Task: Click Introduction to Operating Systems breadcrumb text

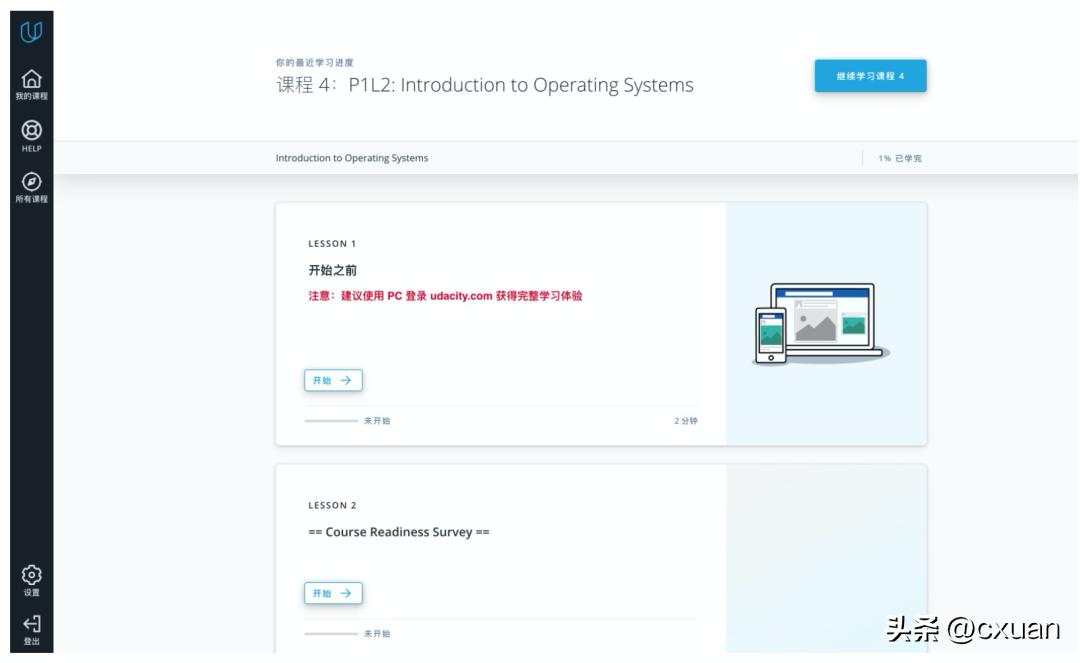Action: tap(352, 158)
